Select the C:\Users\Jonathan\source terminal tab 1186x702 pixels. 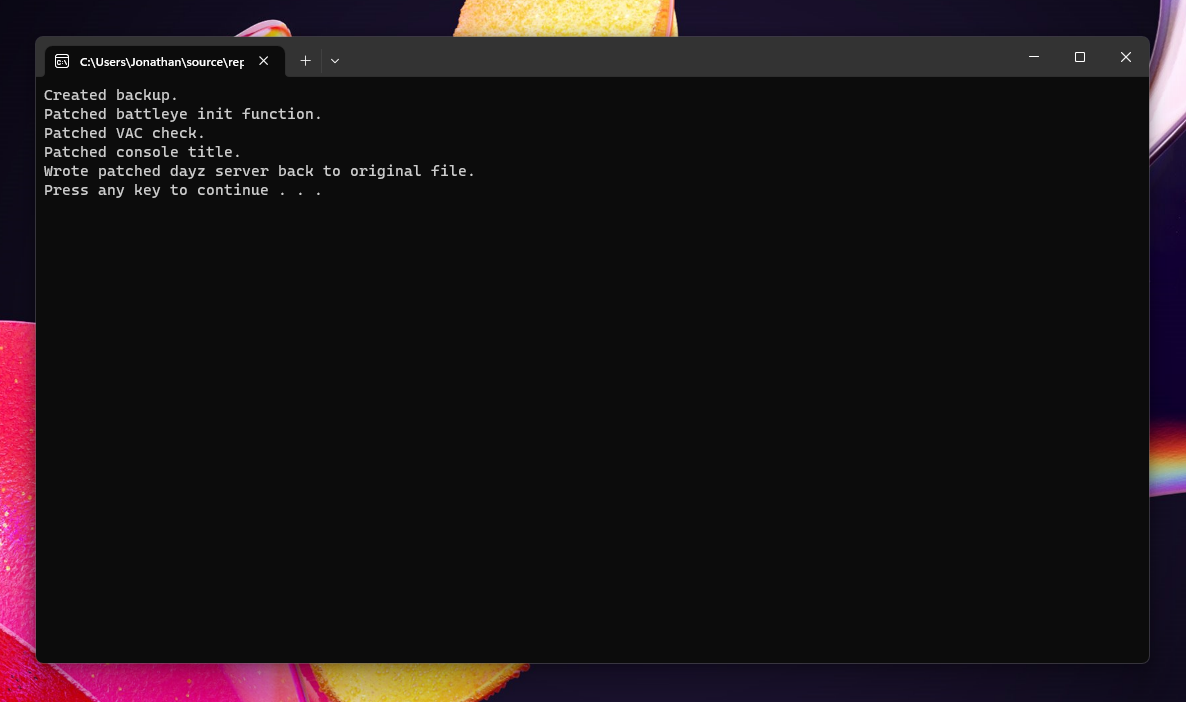tap(164, 61)
